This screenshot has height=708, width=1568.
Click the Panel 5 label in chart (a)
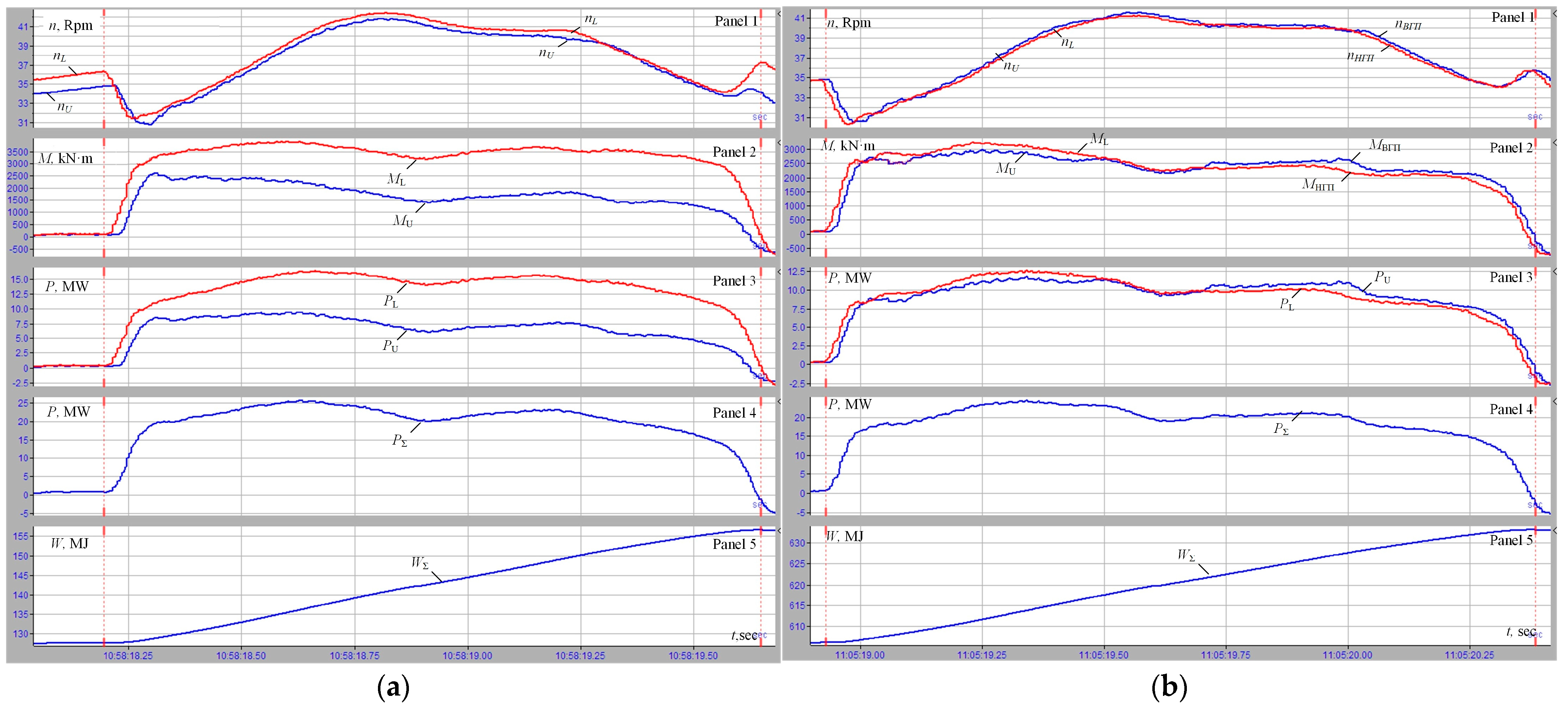click(734, 544)
